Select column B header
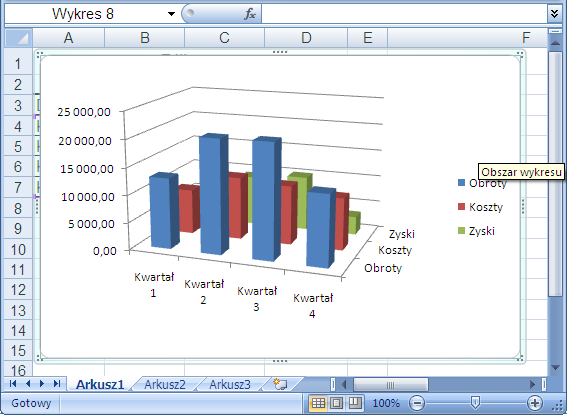Viewport: 567px width, 415px height. 145,38
